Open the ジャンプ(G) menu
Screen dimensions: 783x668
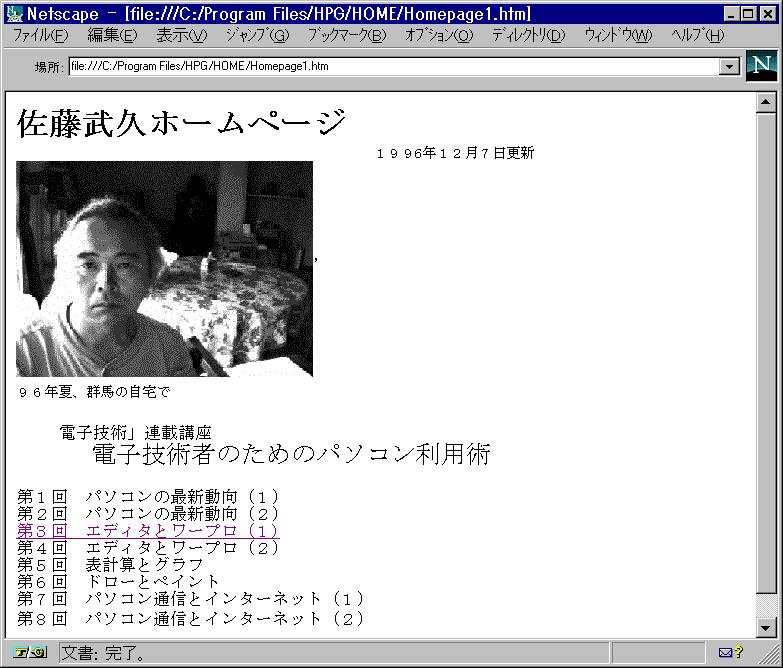click(x=256, y=35)
